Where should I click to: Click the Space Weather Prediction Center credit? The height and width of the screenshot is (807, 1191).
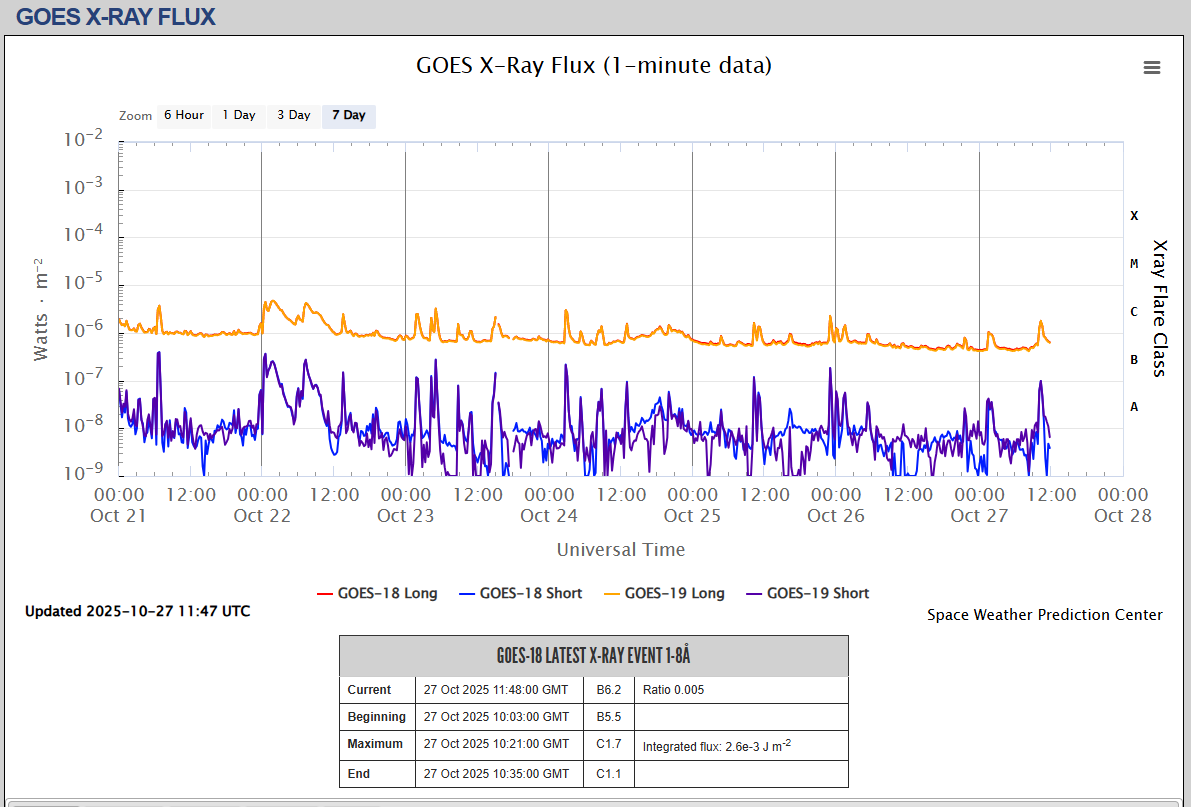coord(1044,615)
